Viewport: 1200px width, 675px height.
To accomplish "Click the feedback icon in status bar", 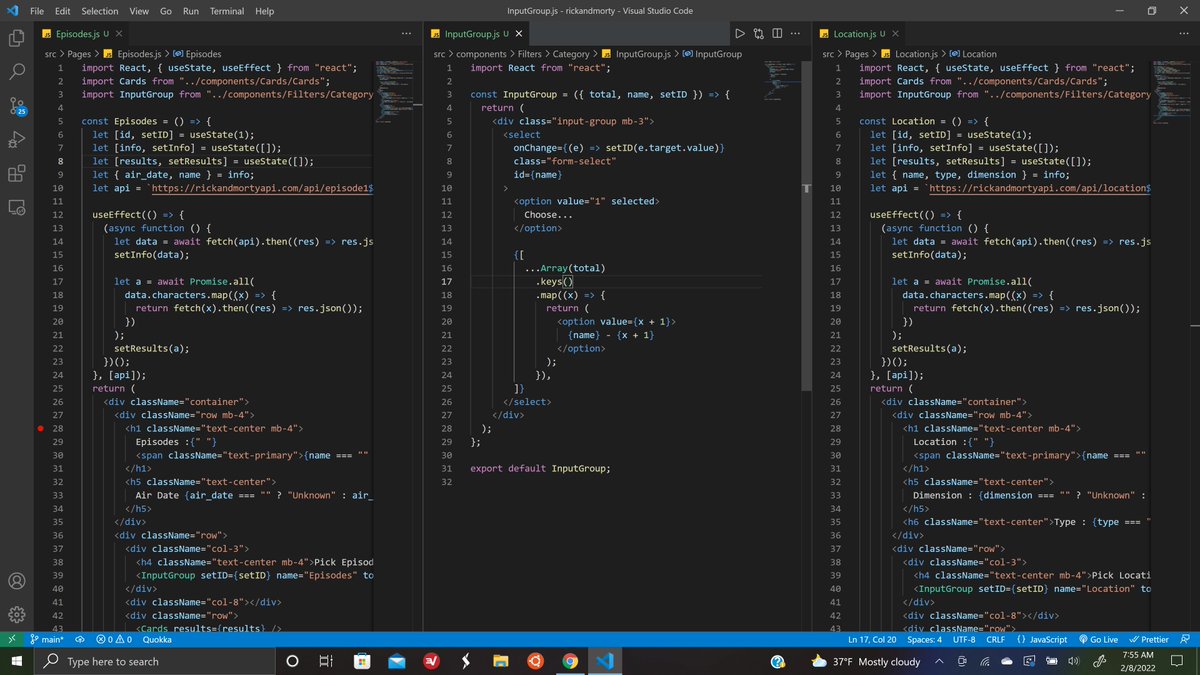I will coord(1185,639).
